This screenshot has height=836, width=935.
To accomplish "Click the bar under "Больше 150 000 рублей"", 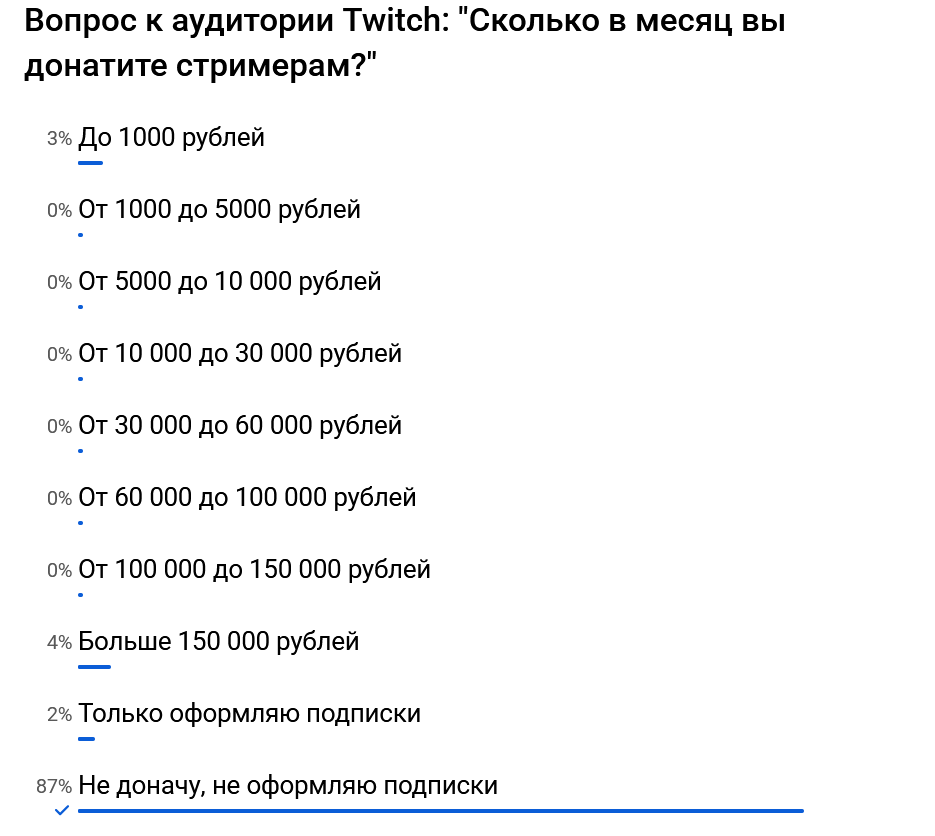I will [94, 666].
